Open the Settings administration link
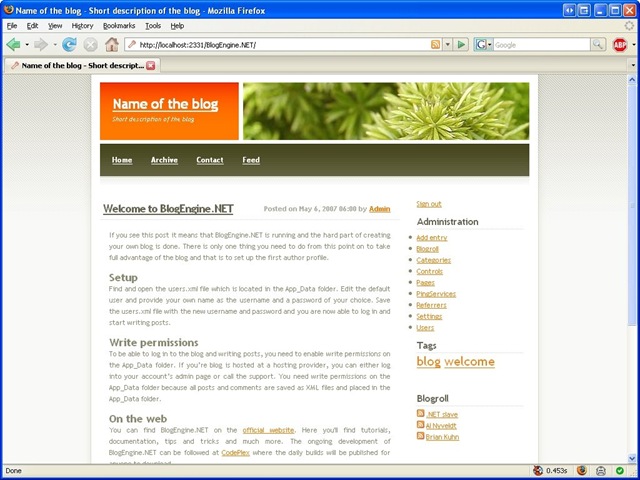The height and width of the screenshot is (480, 640). pos(429,316)
